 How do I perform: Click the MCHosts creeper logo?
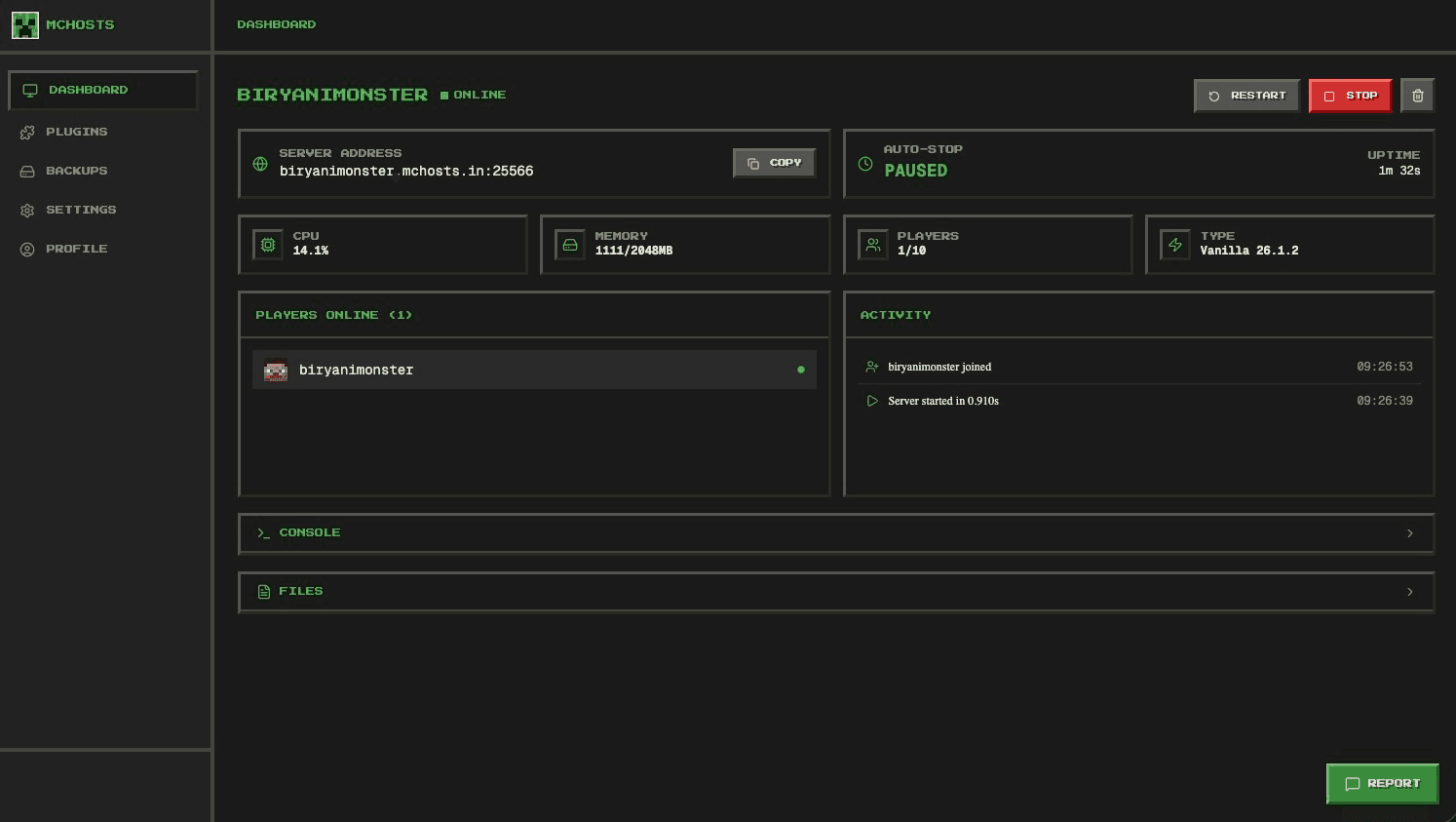25,24
